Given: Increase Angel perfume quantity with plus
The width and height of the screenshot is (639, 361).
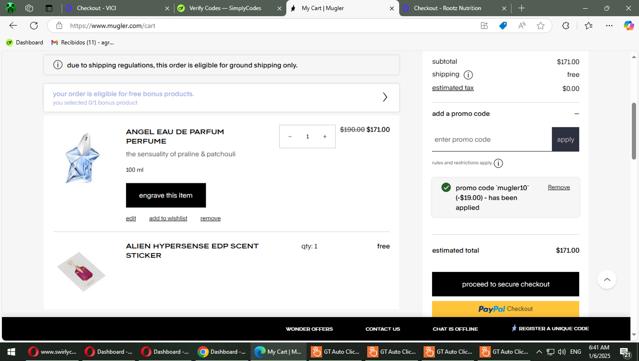Looking at the screenshot, I should pos(325,136).
